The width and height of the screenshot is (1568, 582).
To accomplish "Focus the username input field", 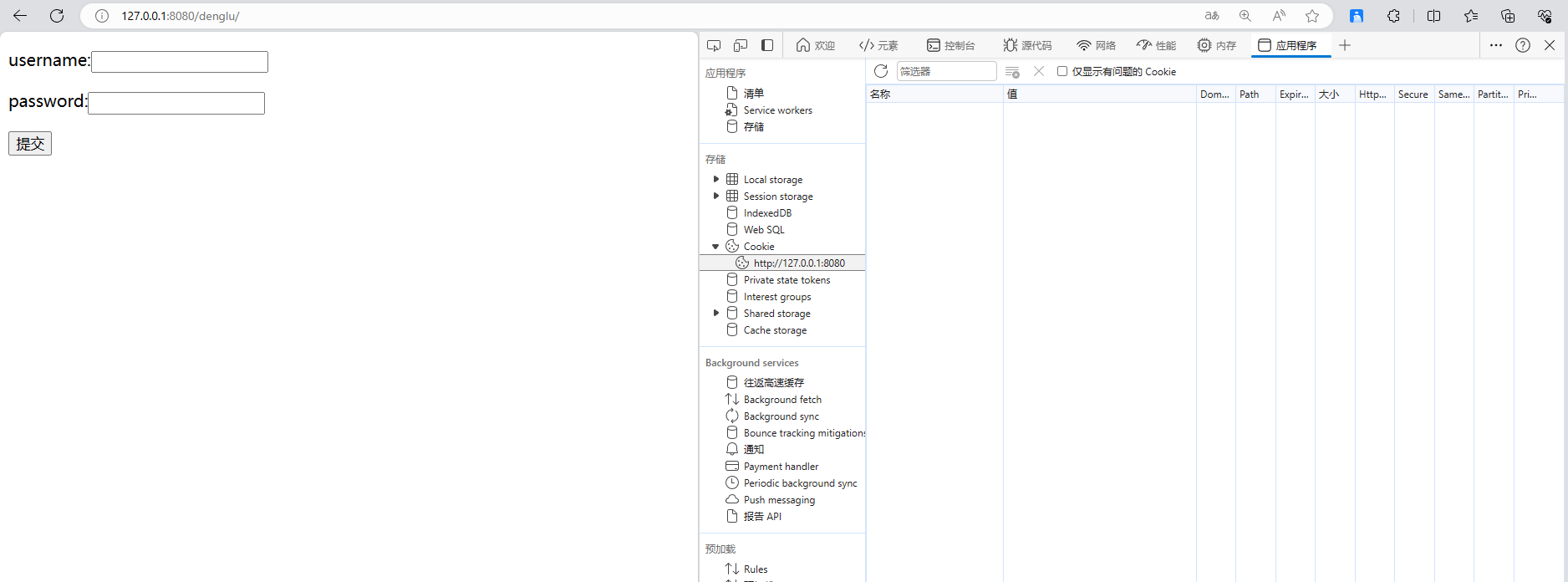I will [180, 62].
